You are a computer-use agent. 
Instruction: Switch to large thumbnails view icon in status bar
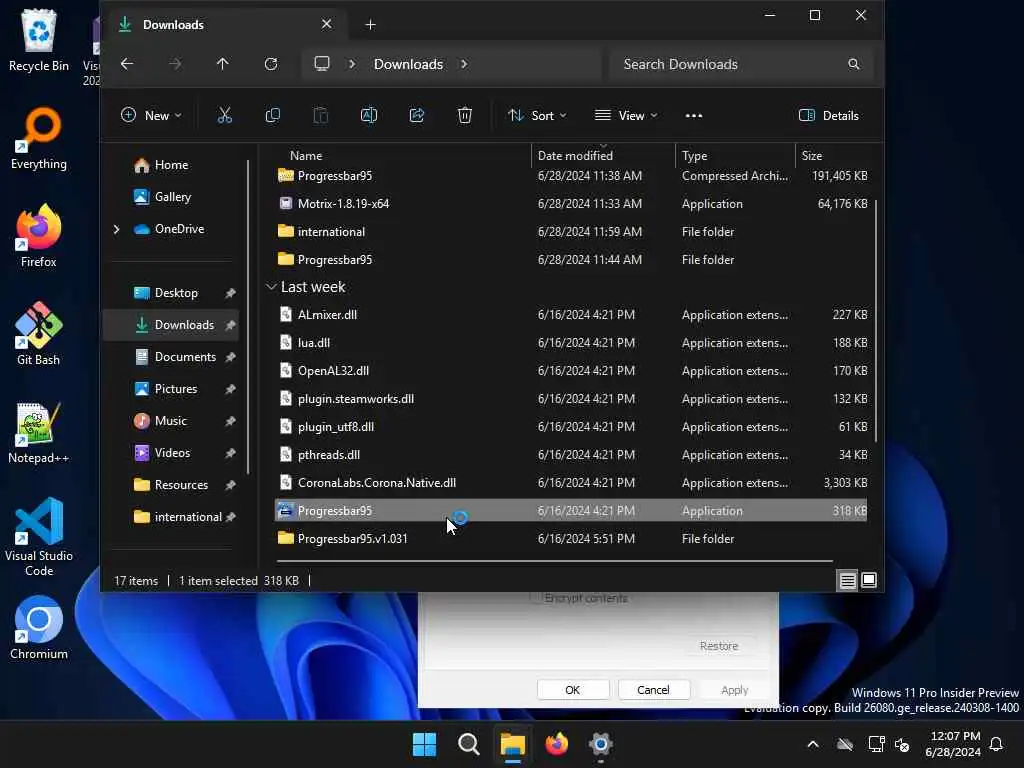click(x=869, y=581)
